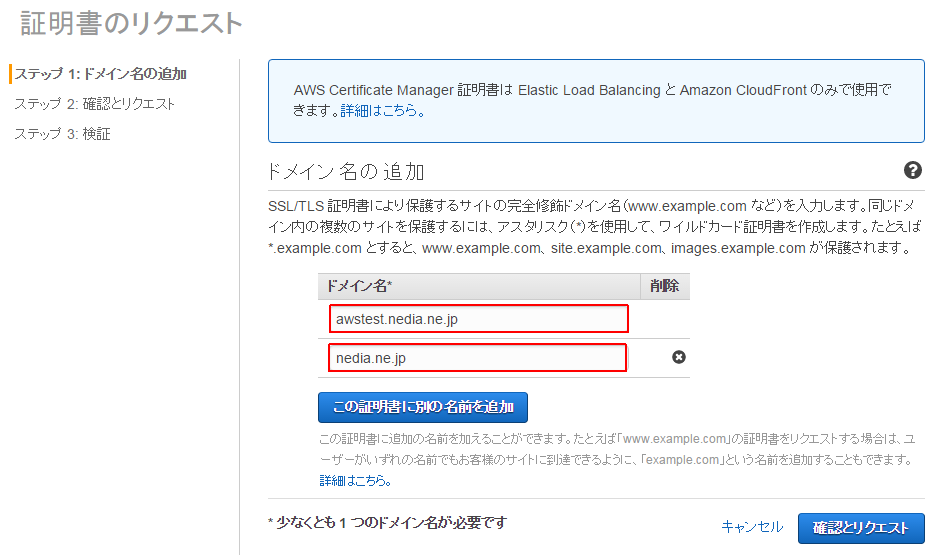Click この証明書に別の名前を追加 button
The height and width of the screenshot is (555, 936).
(423, 407)
